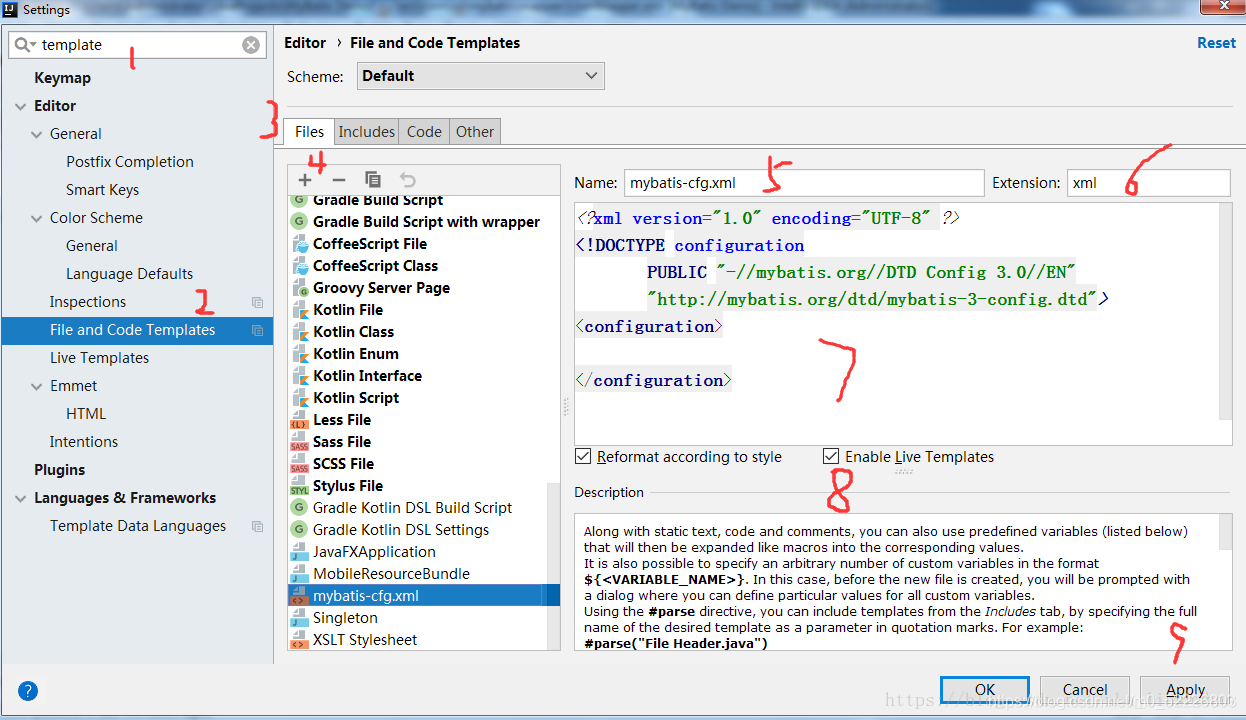Disable the Enable Live Templates checkbox

click(x=831, y=456)
